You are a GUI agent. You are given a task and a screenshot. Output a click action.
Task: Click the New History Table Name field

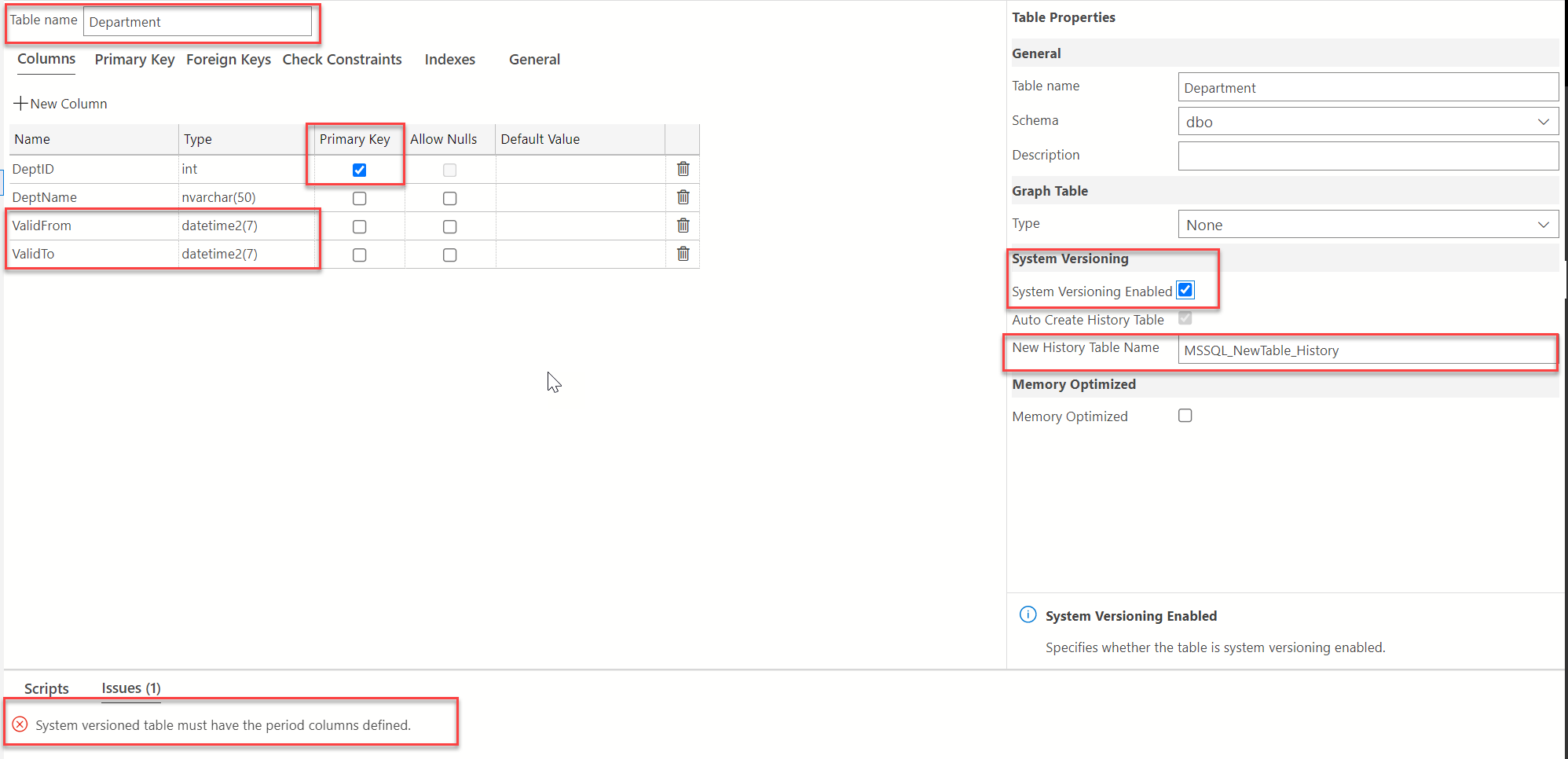pos(1367,350)
